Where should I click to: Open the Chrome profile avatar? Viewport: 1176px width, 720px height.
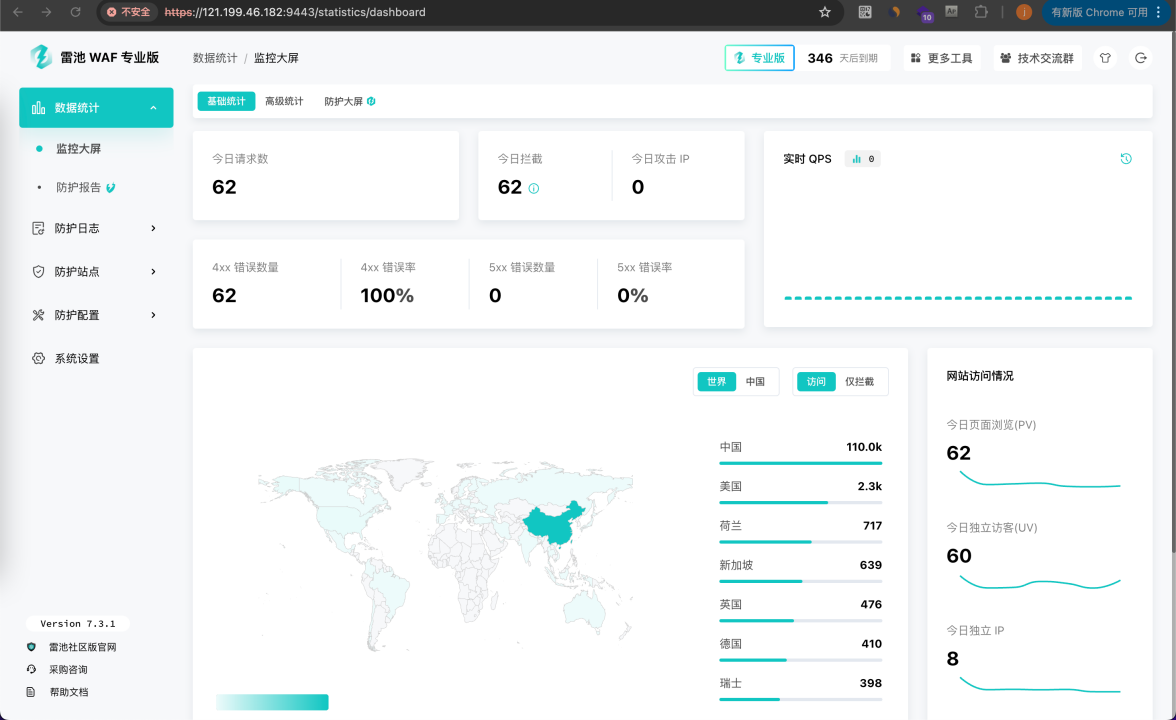coord(1024,12)
